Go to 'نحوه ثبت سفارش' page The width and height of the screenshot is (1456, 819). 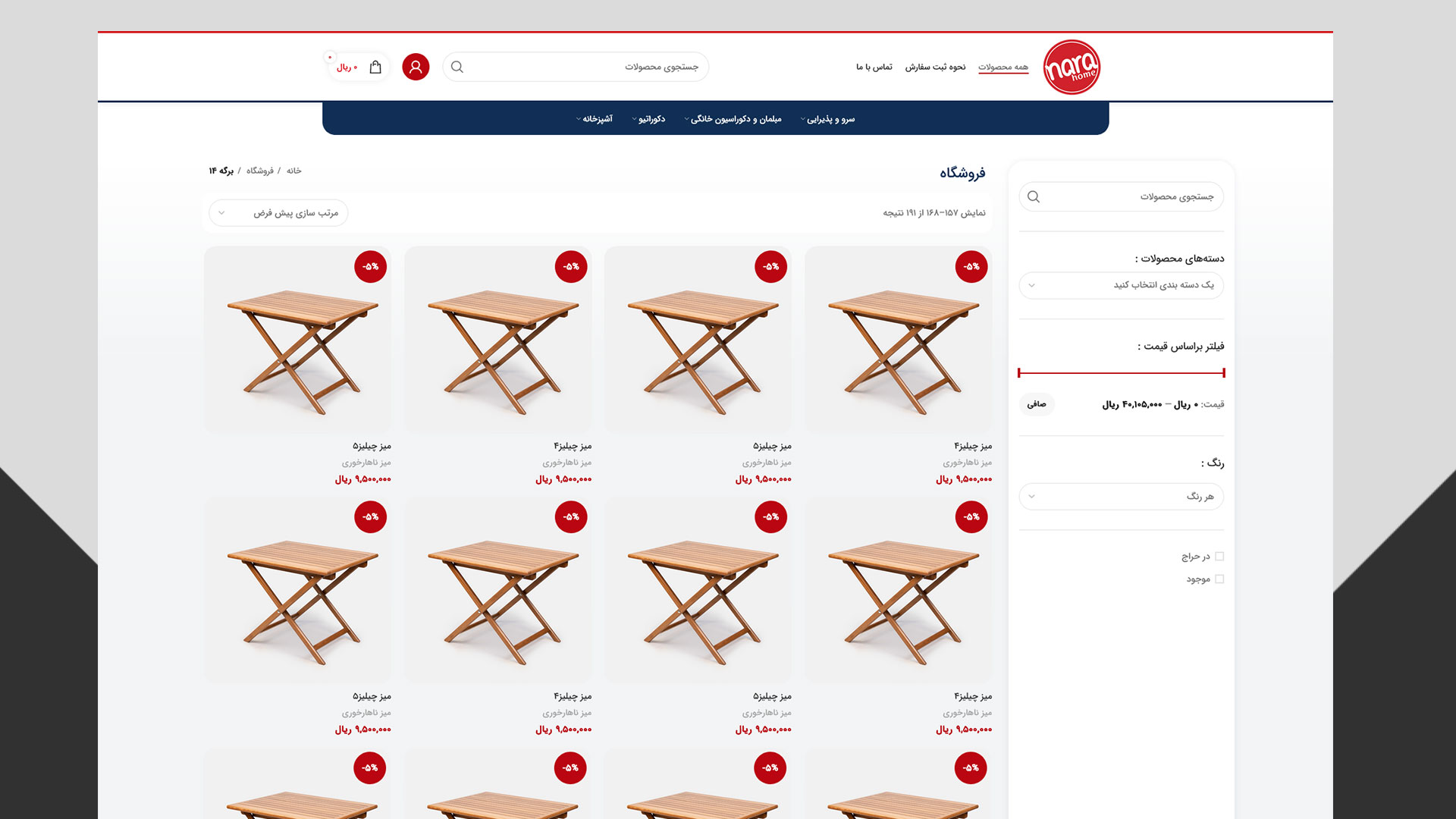point(935,67)
